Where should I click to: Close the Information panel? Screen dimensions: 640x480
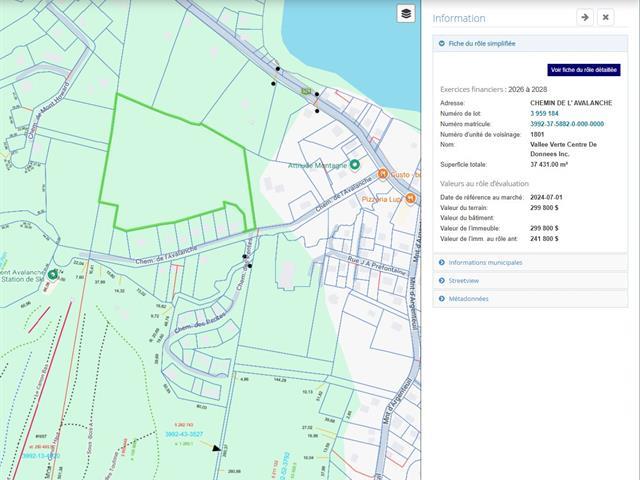tap(606, 17)
